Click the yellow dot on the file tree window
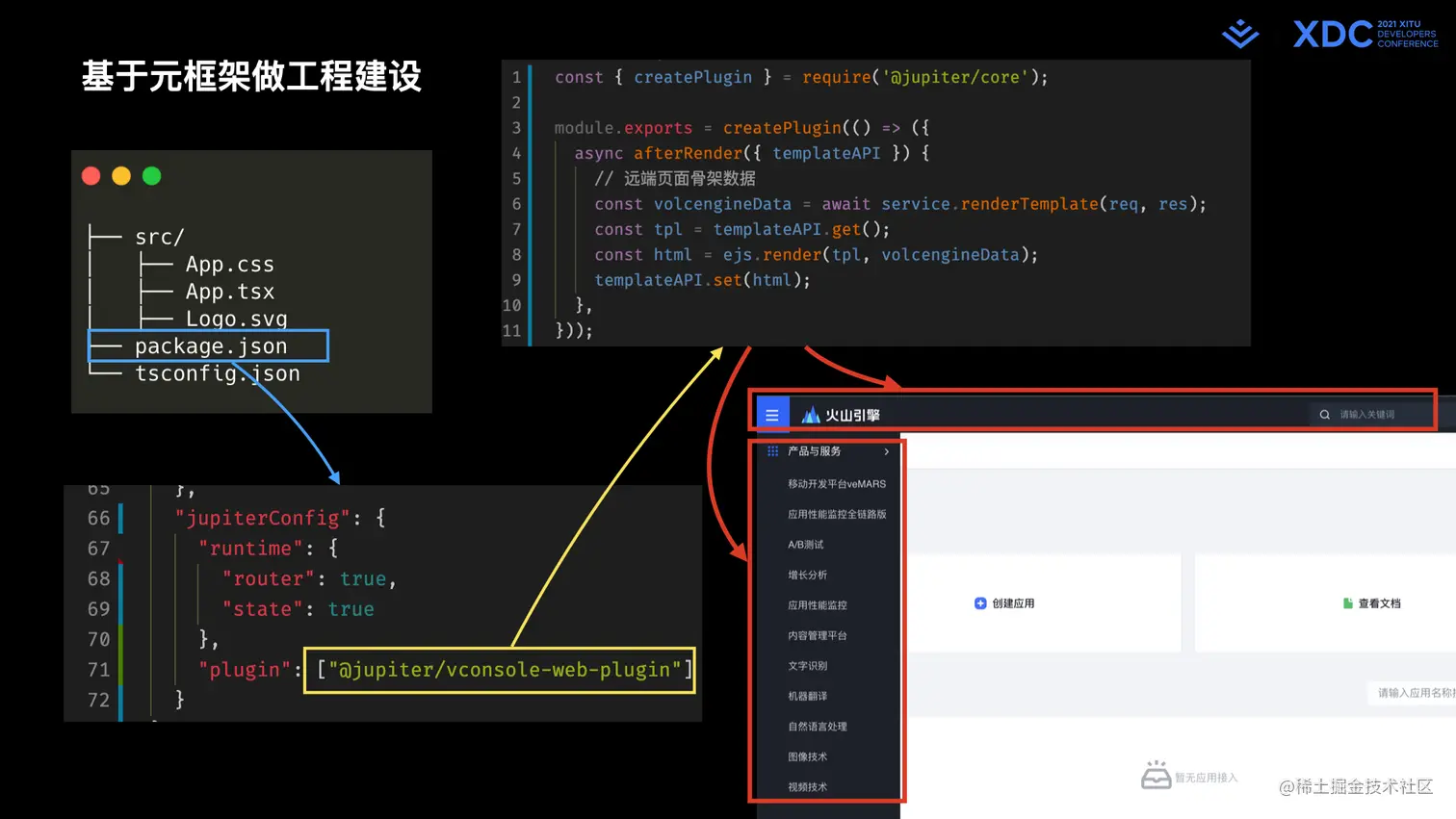This screenshot has width=1456, height=819. [121, 176]
